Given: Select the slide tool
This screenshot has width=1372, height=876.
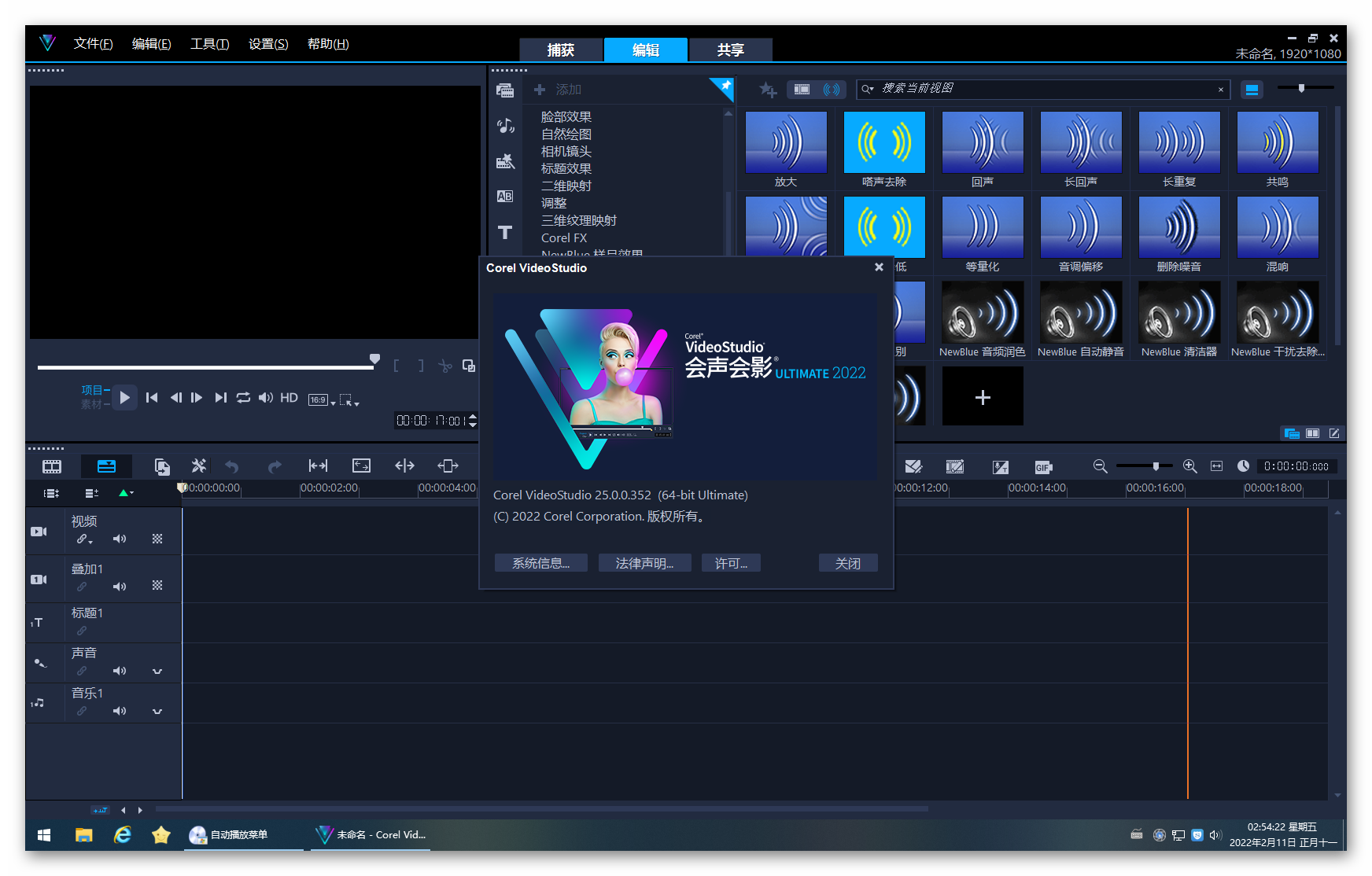Looking at the screenshot, I should 448,466.
